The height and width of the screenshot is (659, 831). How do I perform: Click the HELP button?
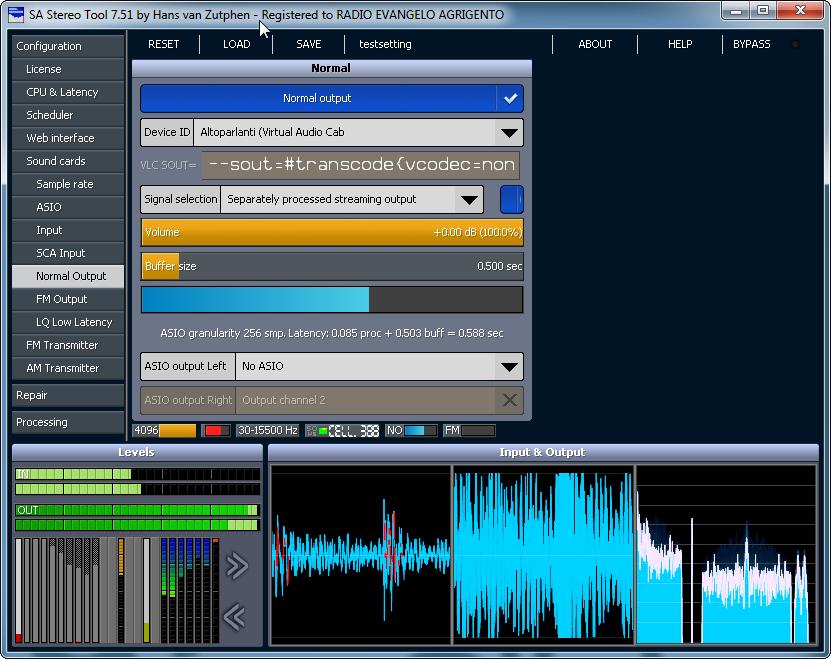pos(680,45)
